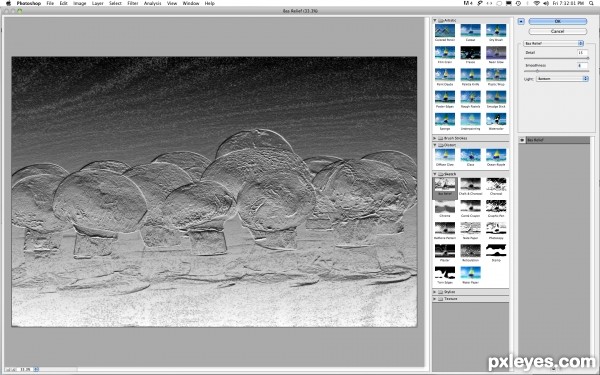The width and height of the screenshot is (600, 375).
Task: Select the Colored Pencil filter thumbnail
Action: pos(445,31)
